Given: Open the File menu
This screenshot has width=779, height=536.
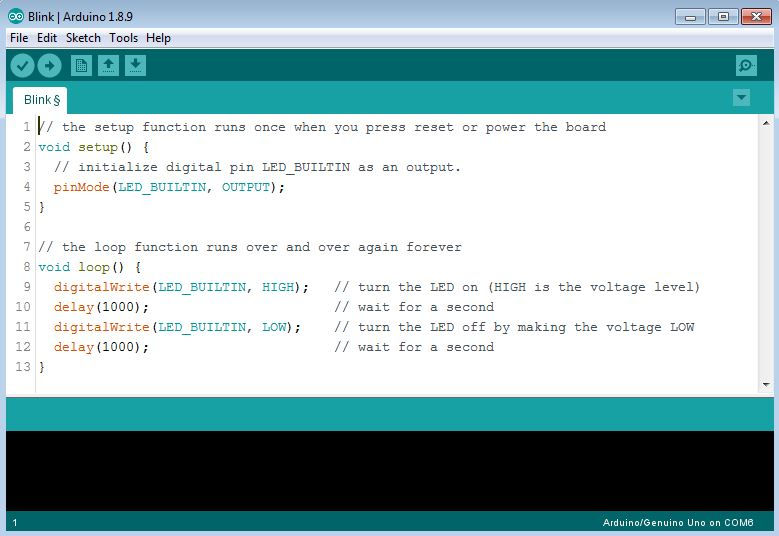Looking at the screenshot, I should 19,38.
